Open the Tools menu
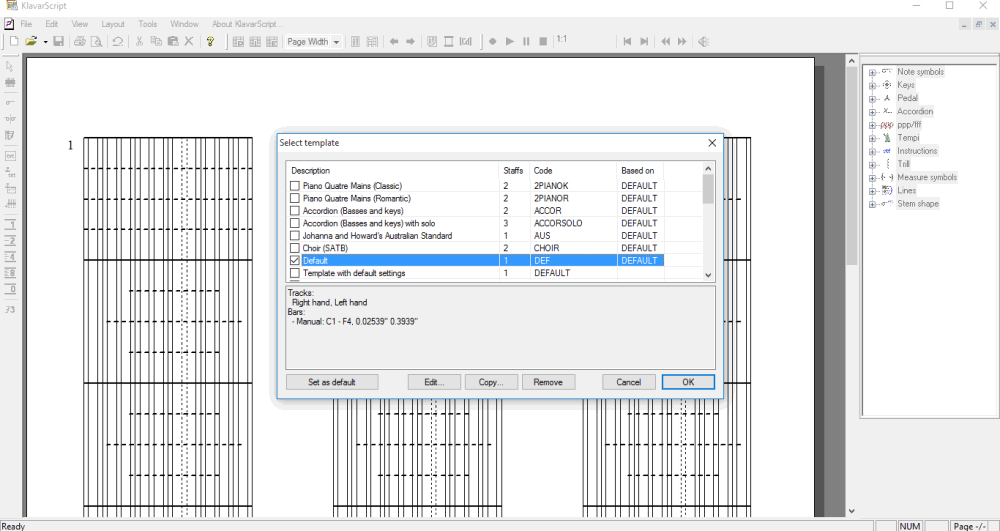Screen dimensions: 1000x531 147,24
